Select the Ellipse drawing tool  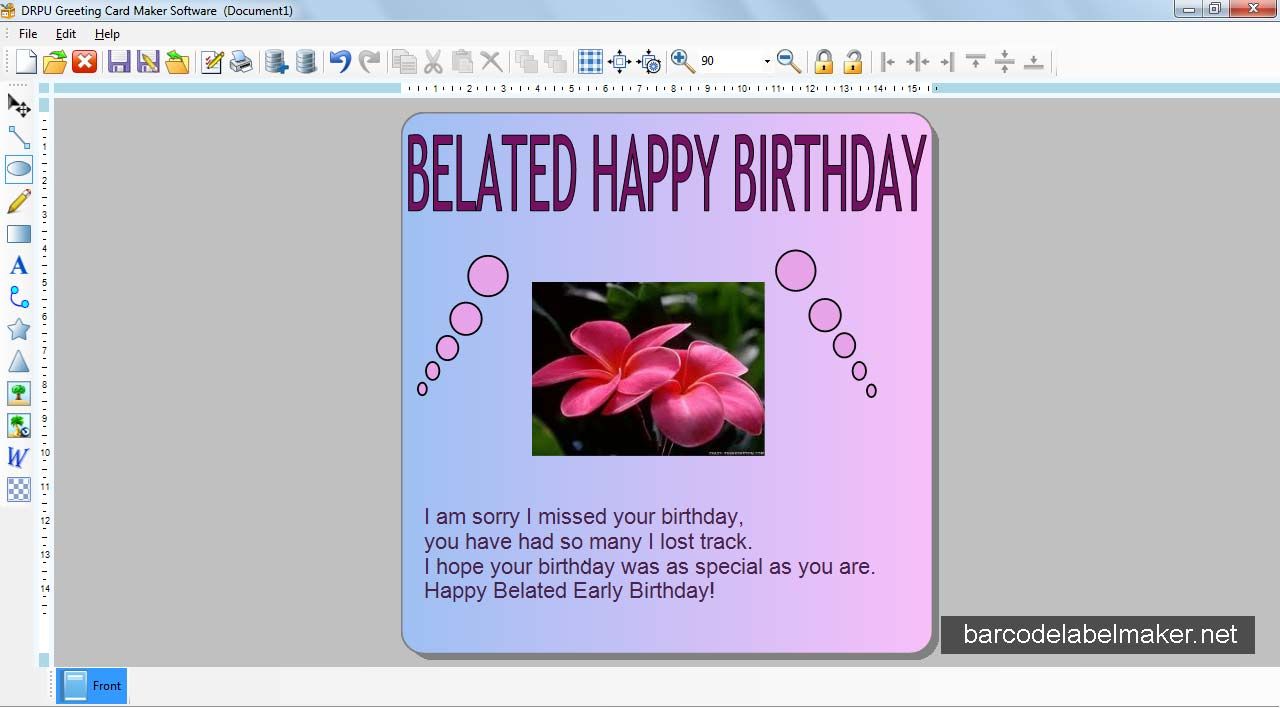pyautogui.click(x=19, y=169)
